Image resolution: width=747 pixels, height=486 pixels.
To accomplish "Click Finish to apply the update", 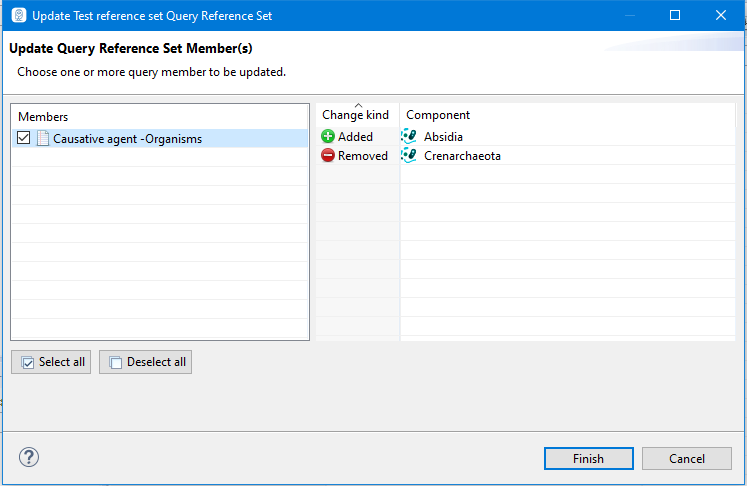I will (588, 459).
